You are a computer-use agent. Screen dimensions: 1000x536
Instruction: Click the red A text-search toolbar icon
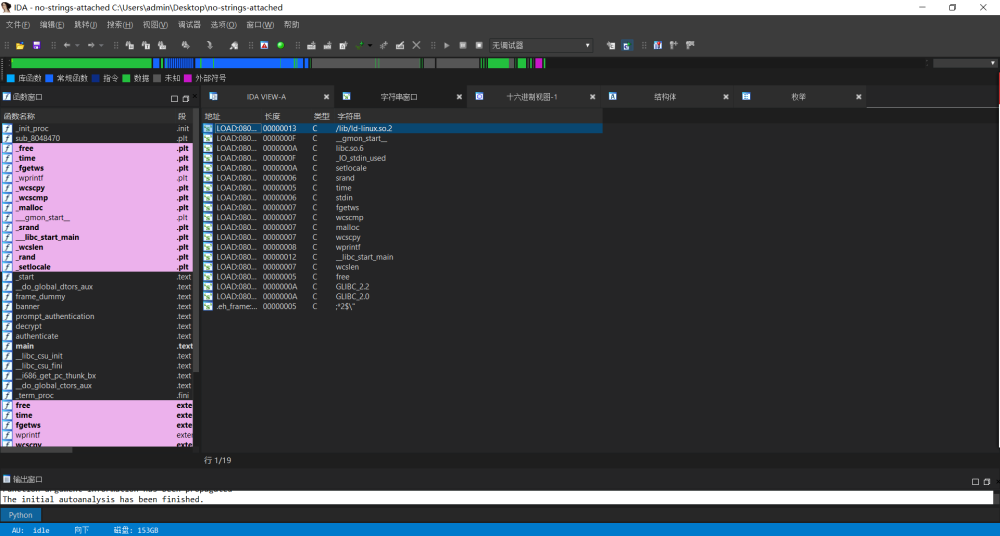[264, 45]
